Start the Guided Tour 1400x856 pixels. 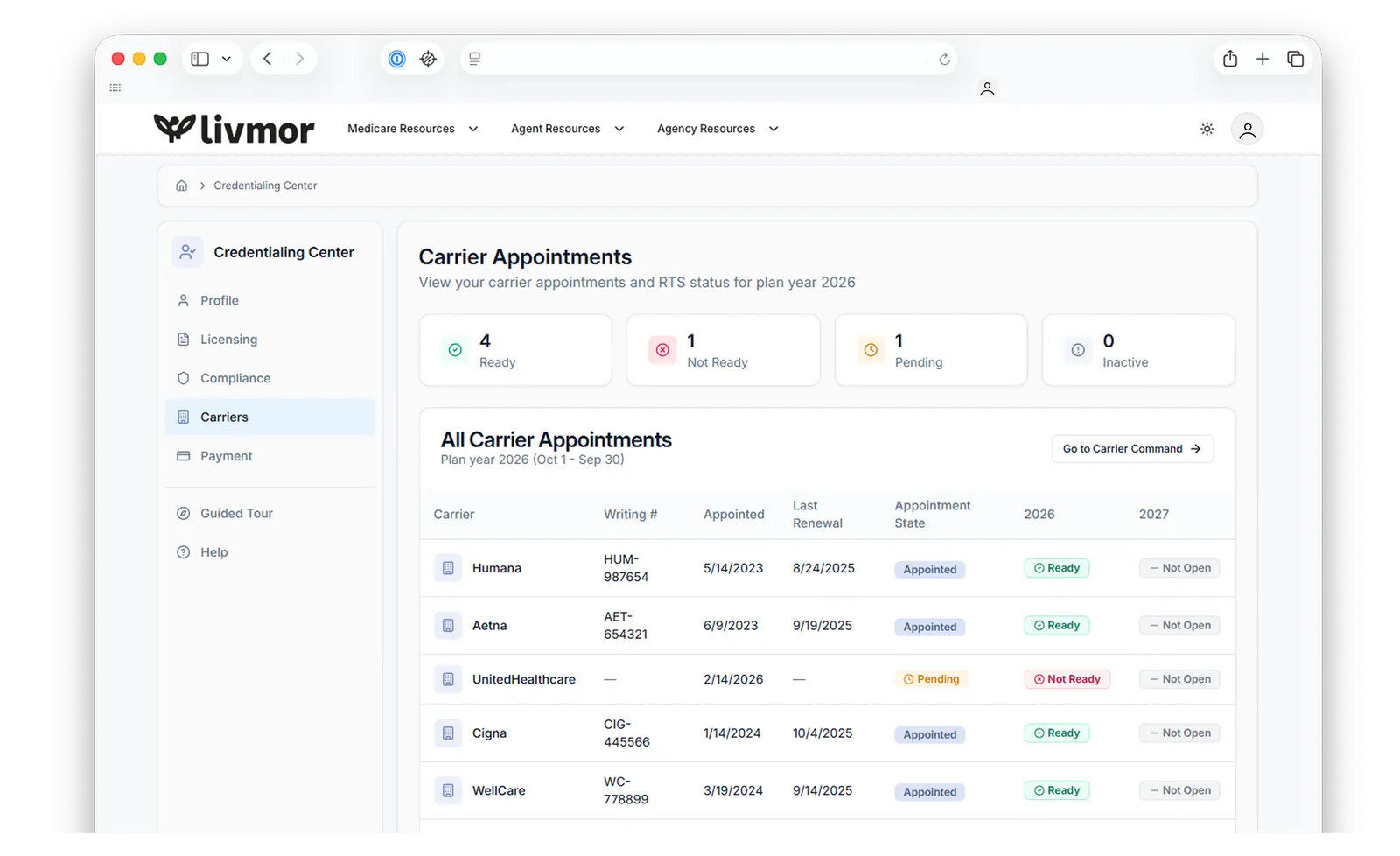pyautogui.click(x=269, y=514)
